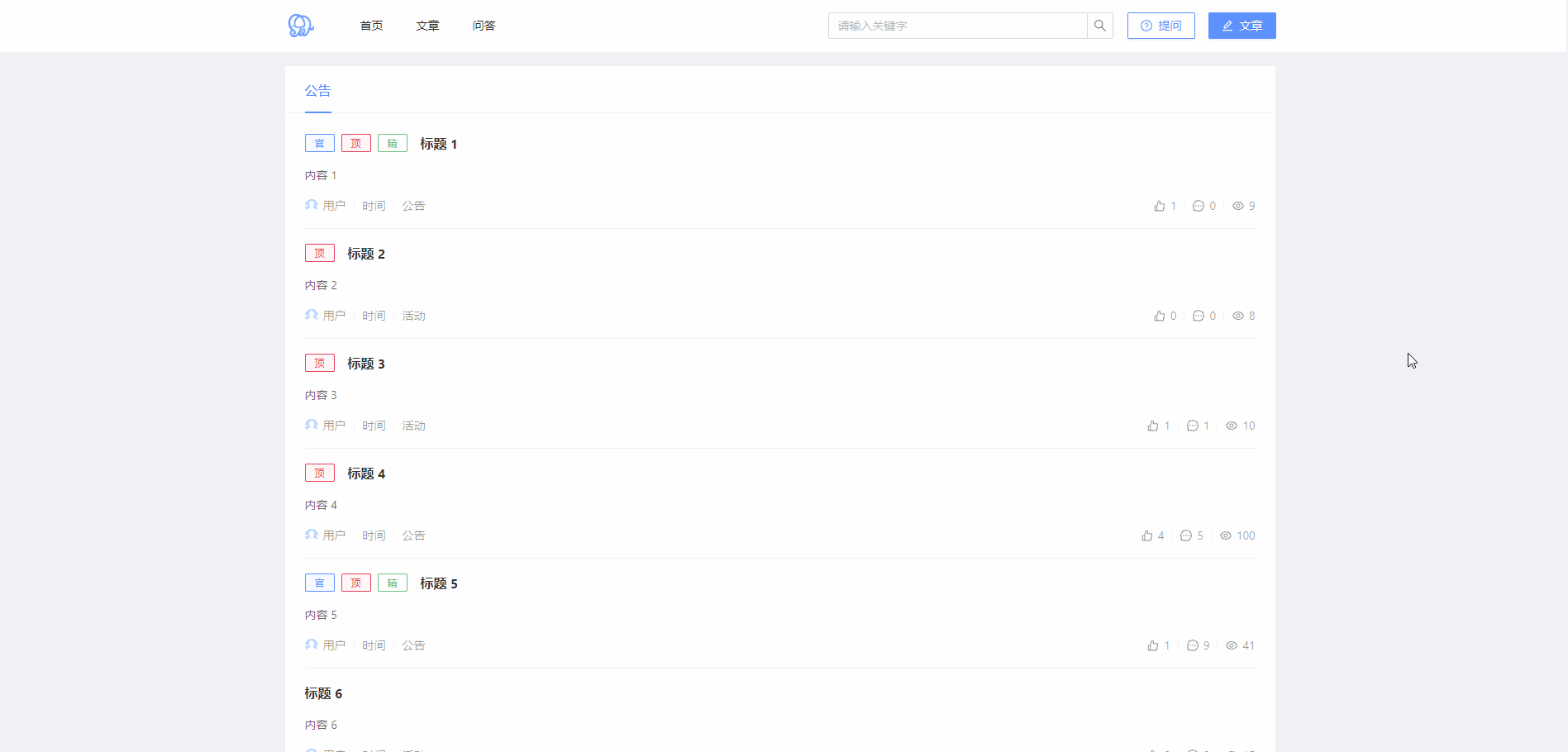Focus the keyword search input
The image size is (1568, 752).
click(958, 26)
